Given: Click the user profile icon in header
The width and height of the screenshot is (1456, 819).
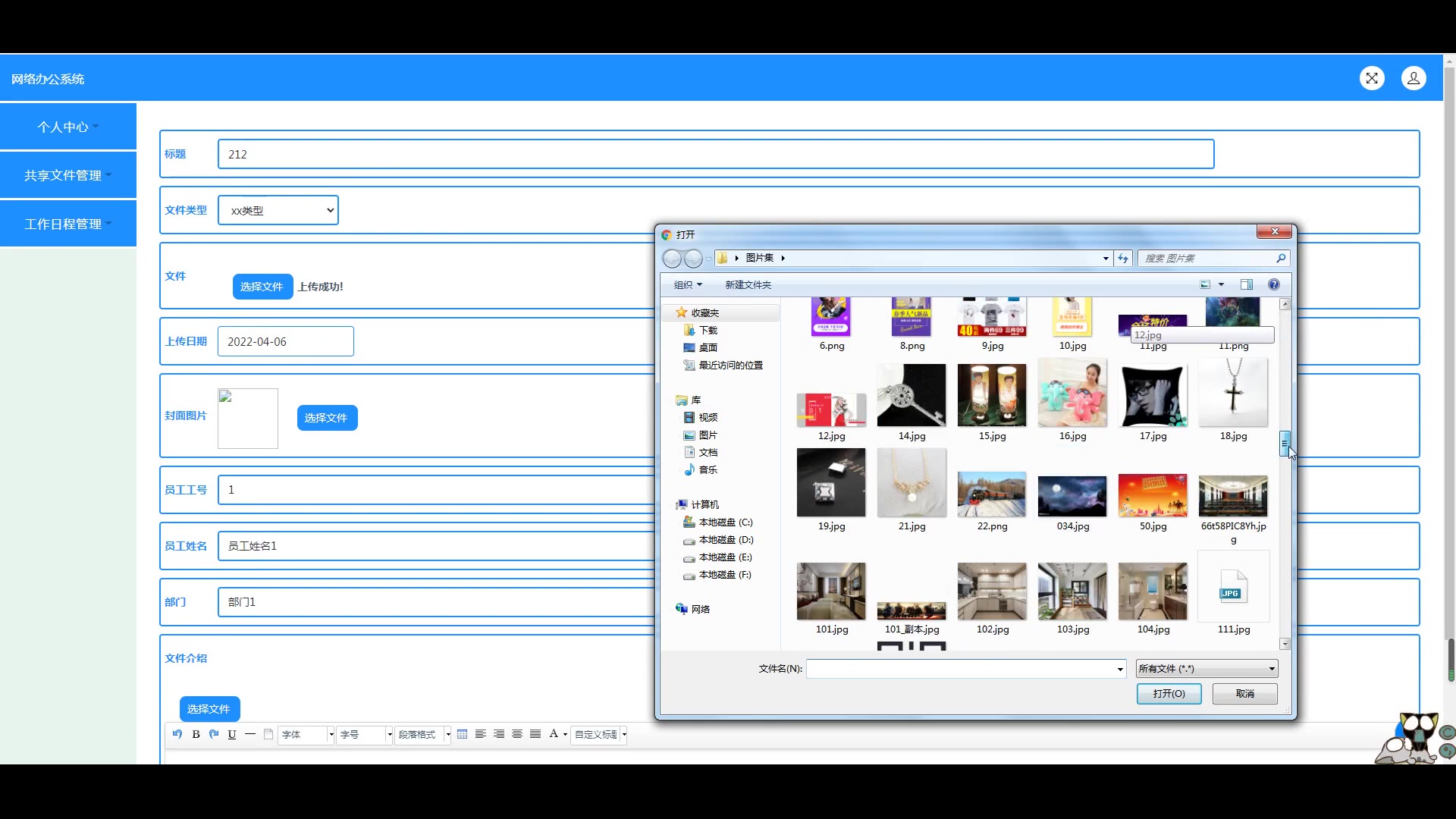Looking at the screenshot, I should click(1414, 78).
